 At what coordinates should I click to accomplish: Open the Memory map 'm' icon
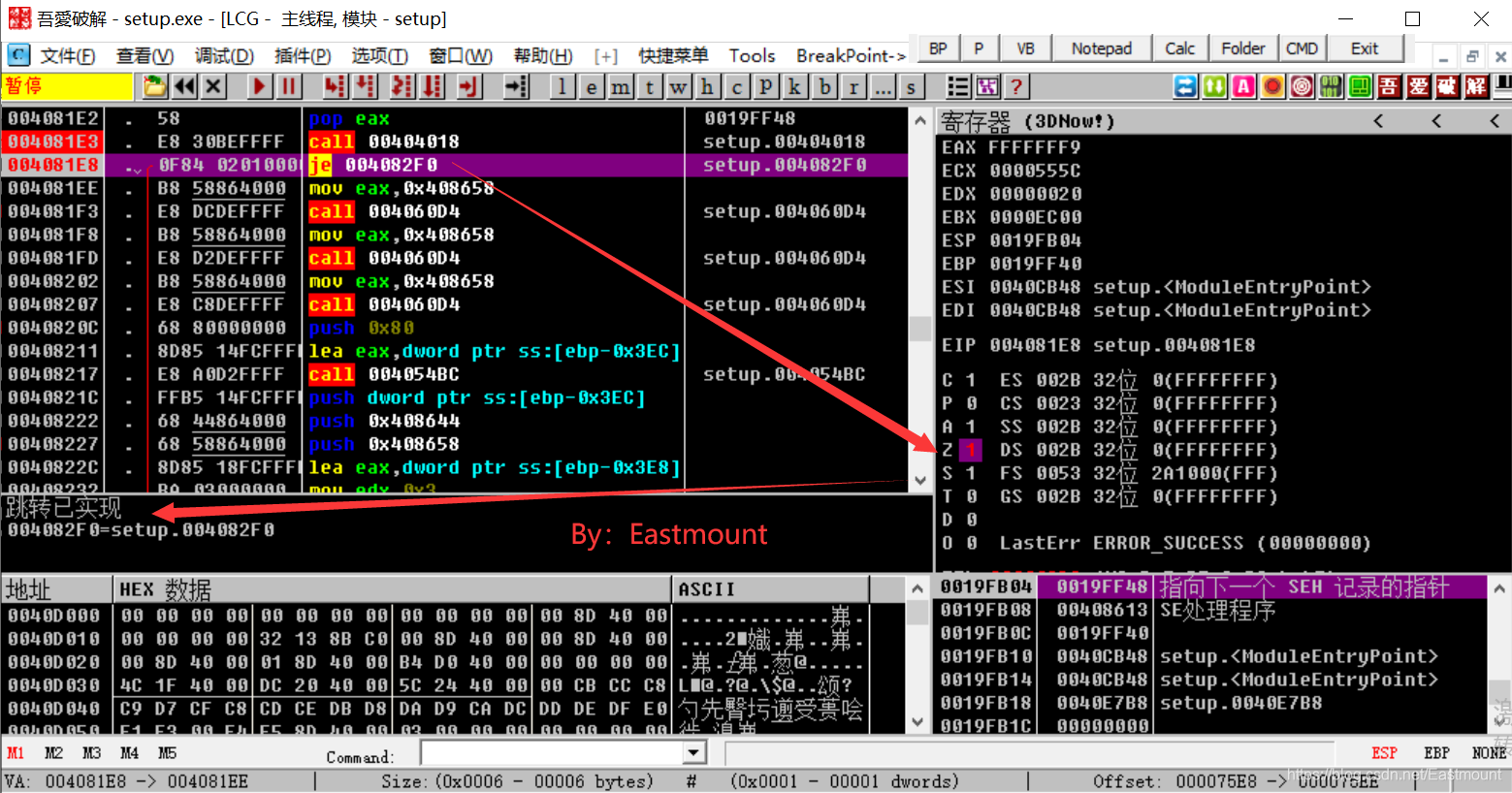621,86
